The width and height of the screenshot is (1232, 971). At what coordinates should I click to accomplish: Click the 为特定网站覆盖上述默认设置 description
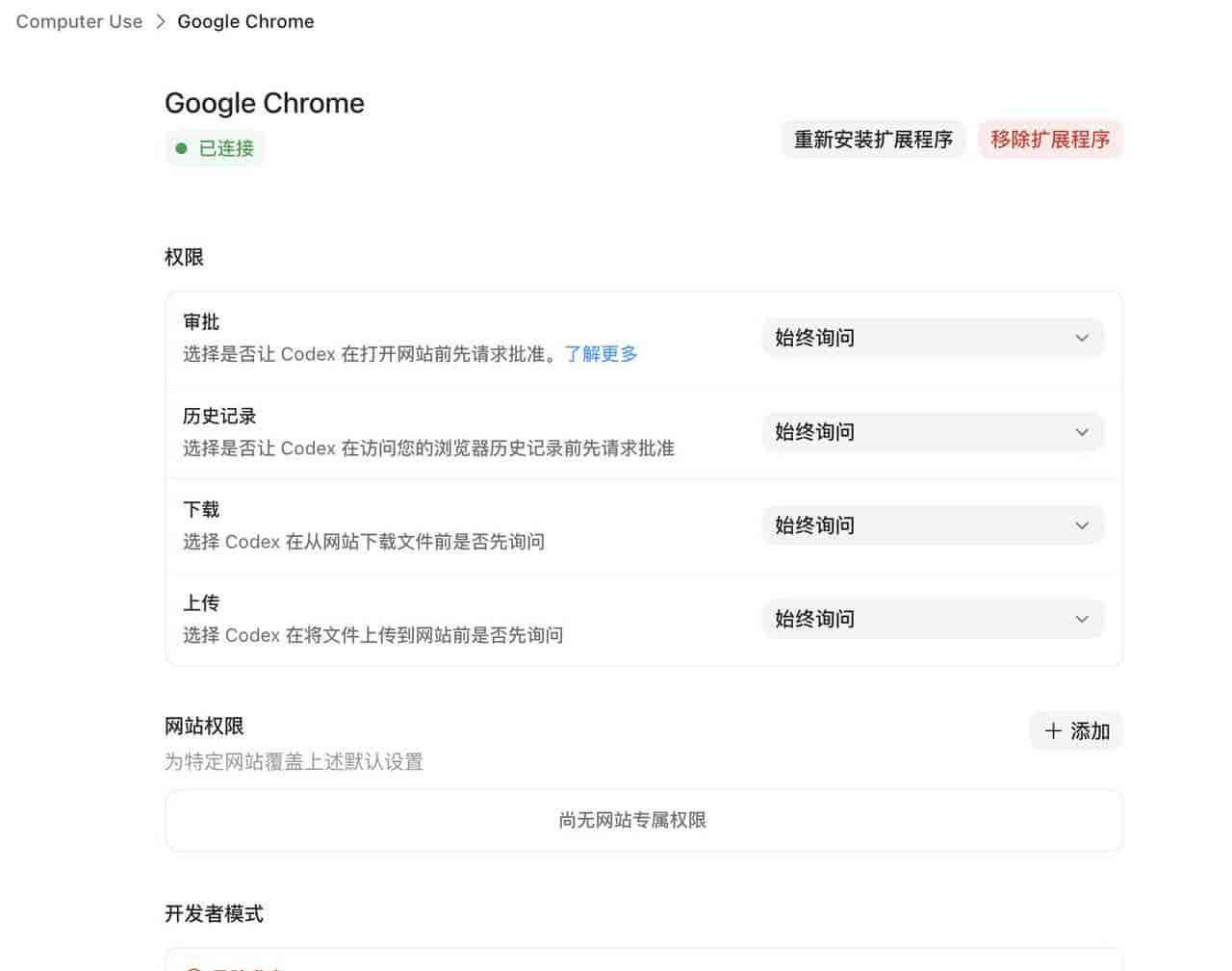[294, 761]
